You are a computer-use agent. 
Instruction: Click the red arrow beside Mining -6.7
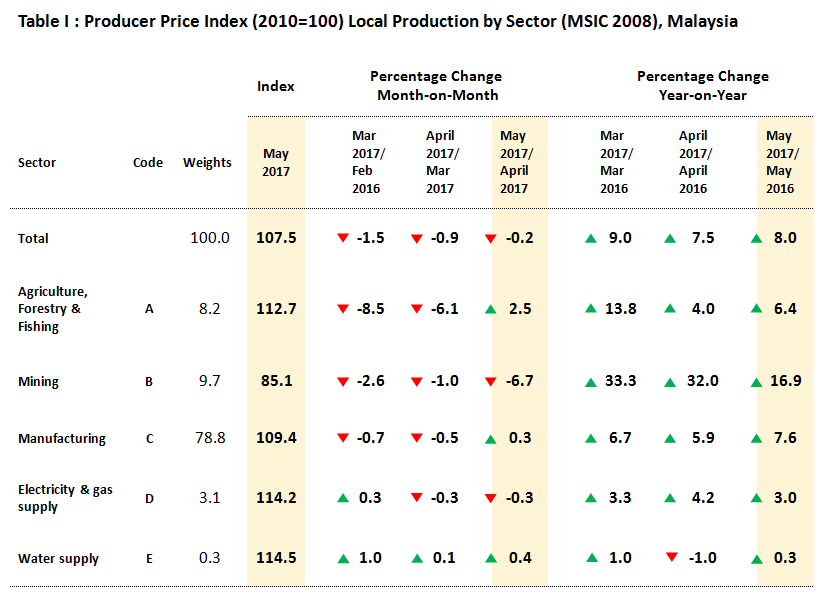tap(491, 381)
